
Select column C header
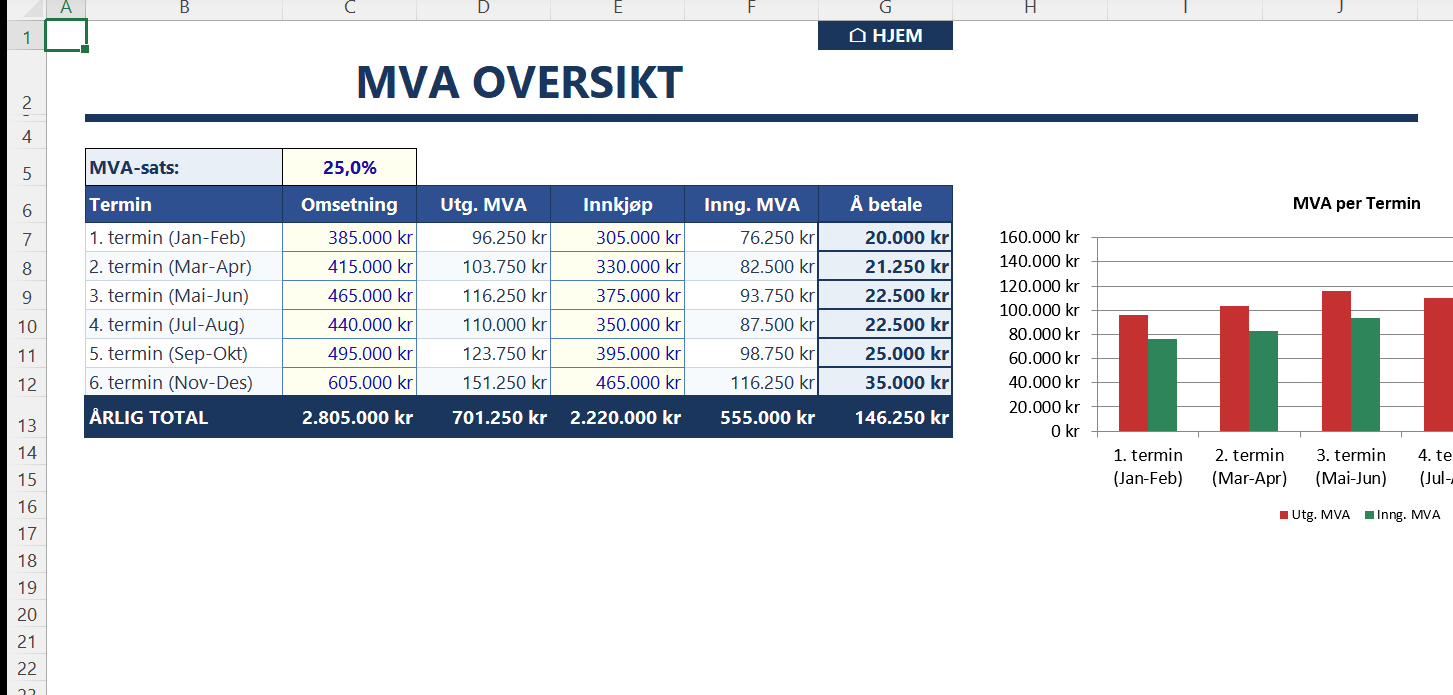point(349,9)
